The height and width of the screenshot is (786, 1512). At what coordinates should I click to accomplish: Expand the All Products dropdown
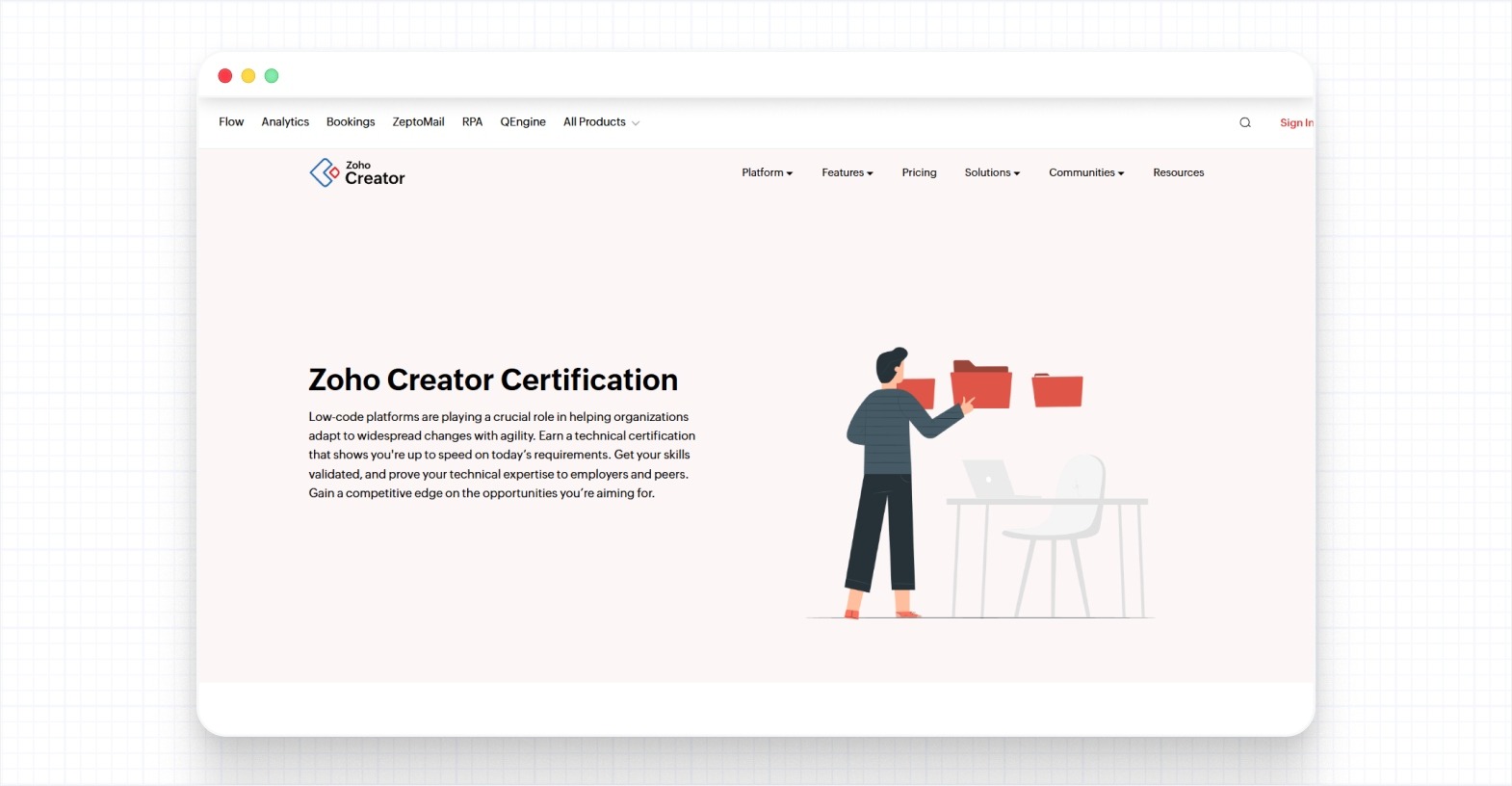point(601,122)
